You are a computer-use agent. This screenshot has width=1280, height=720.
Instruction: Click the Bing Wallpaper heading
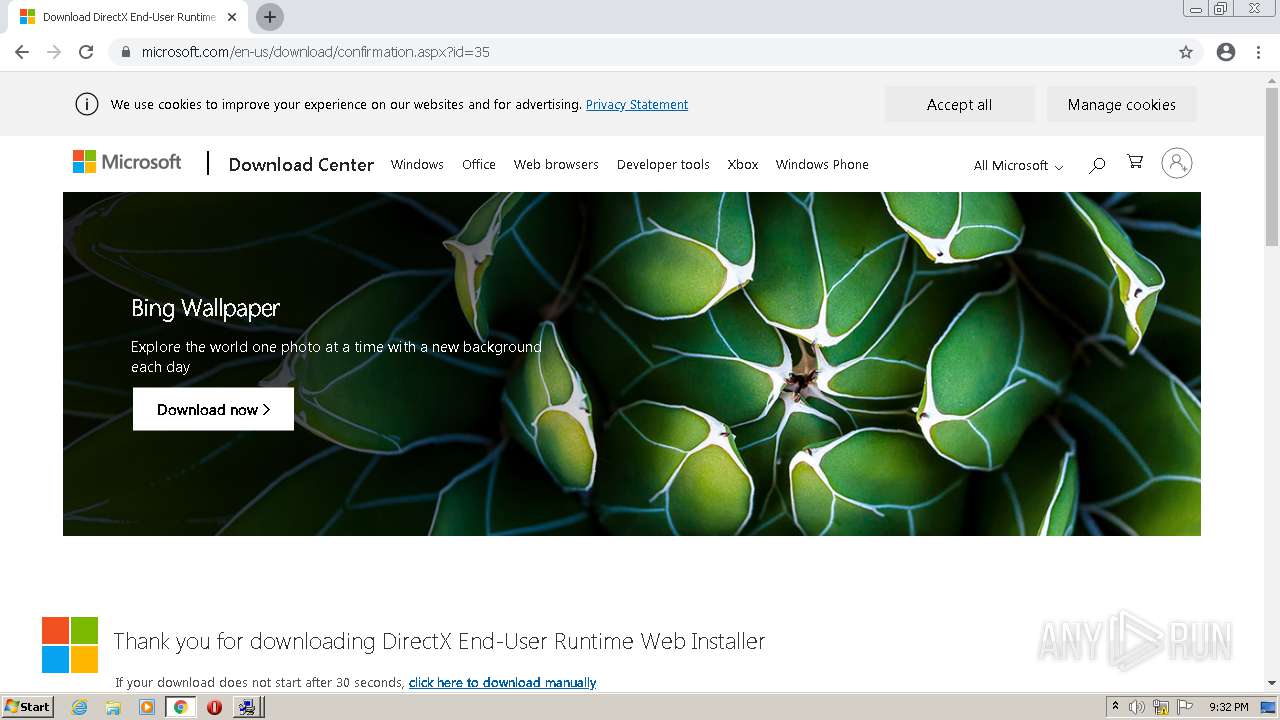pyautogui.click(x=205, y=308)
